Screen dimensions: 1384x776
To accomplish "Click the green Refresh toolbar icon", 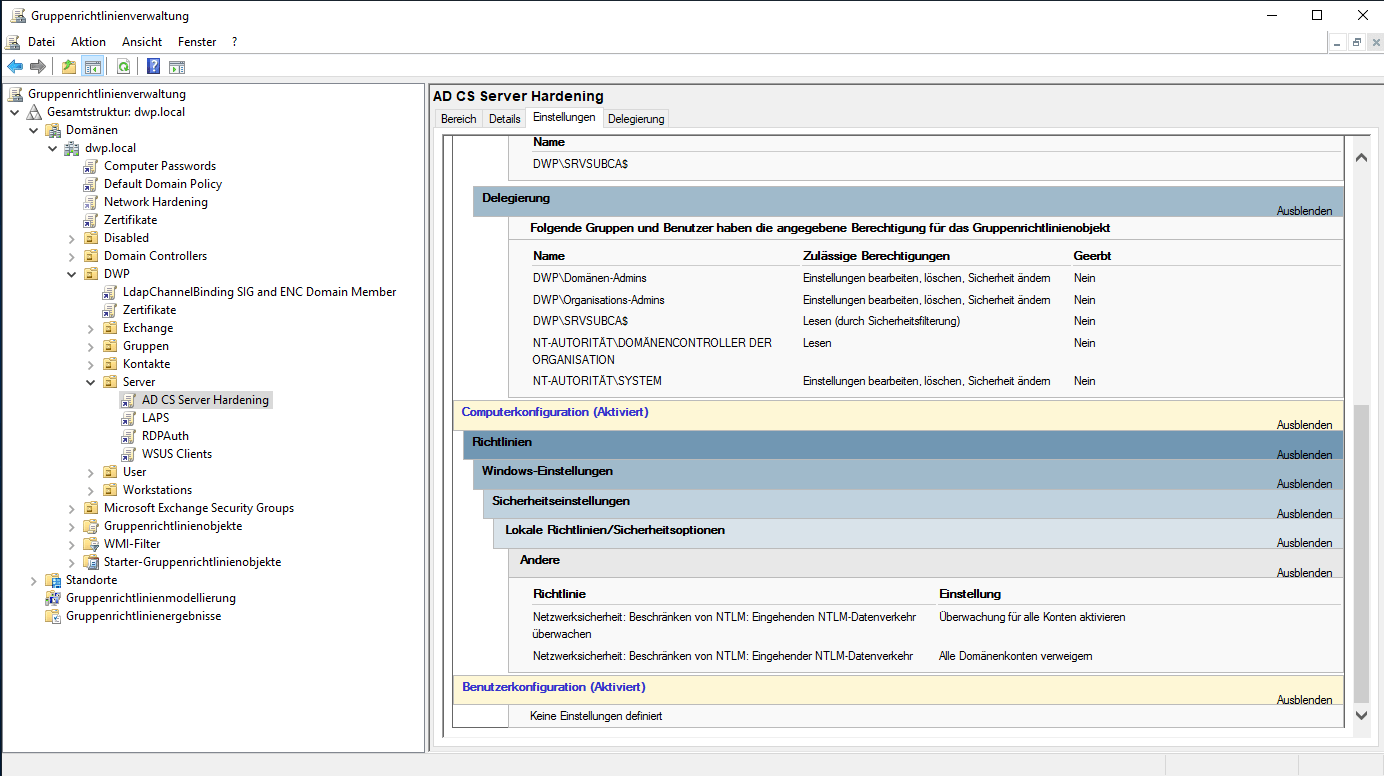I will click(x=123, y=67).
